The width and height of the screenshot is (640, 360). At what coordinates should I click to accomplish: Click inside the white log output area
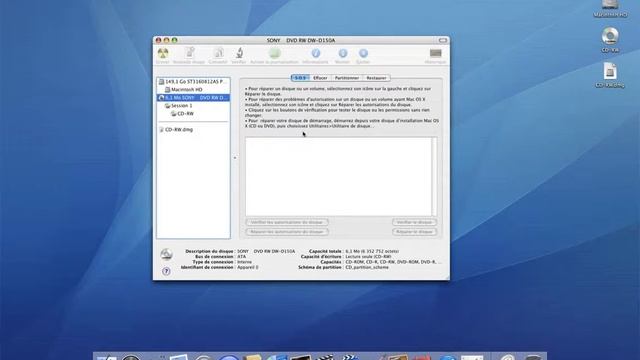(x=338, y=176)
